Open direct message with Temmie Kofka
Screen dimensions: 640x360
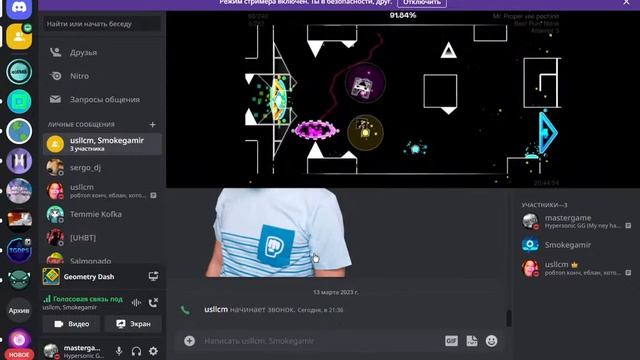(x=102, y=214)
